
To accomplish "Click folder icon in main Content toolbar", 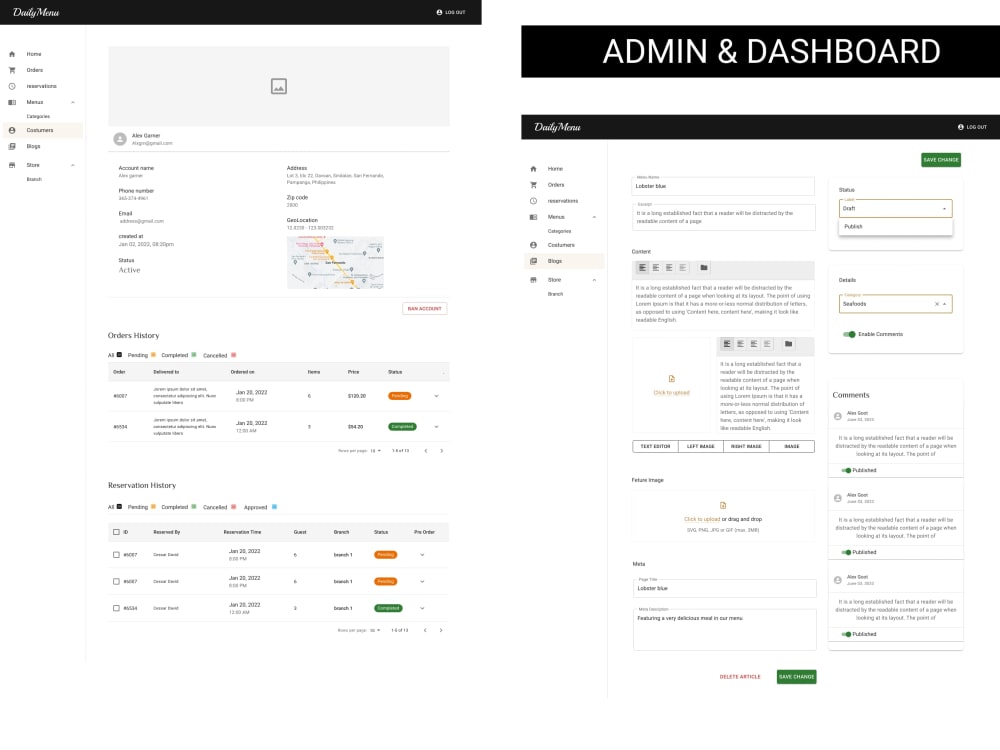I will click(703, 268).
